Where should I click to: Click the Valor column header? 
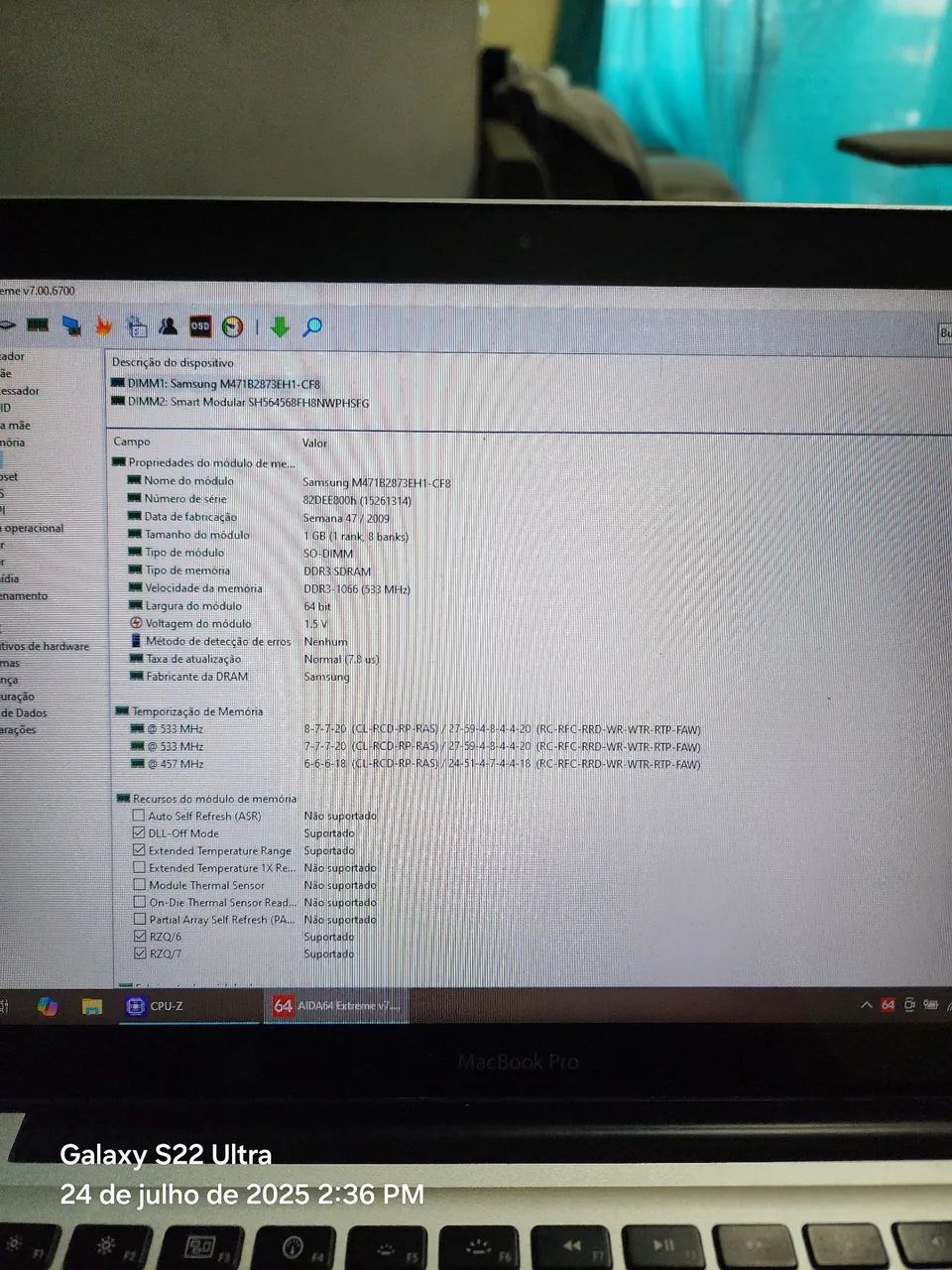click(x=314, y=443)
